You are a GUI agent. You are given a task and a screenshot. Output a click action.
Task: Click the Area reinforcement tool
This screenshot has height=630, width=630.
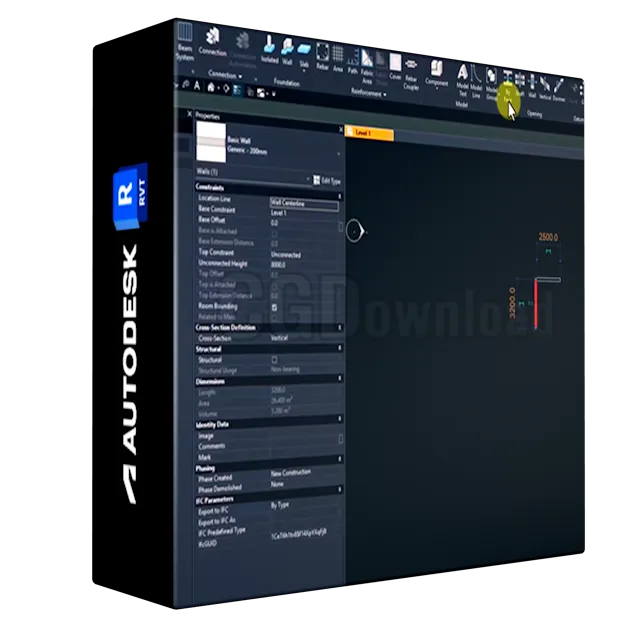[338, 59]
